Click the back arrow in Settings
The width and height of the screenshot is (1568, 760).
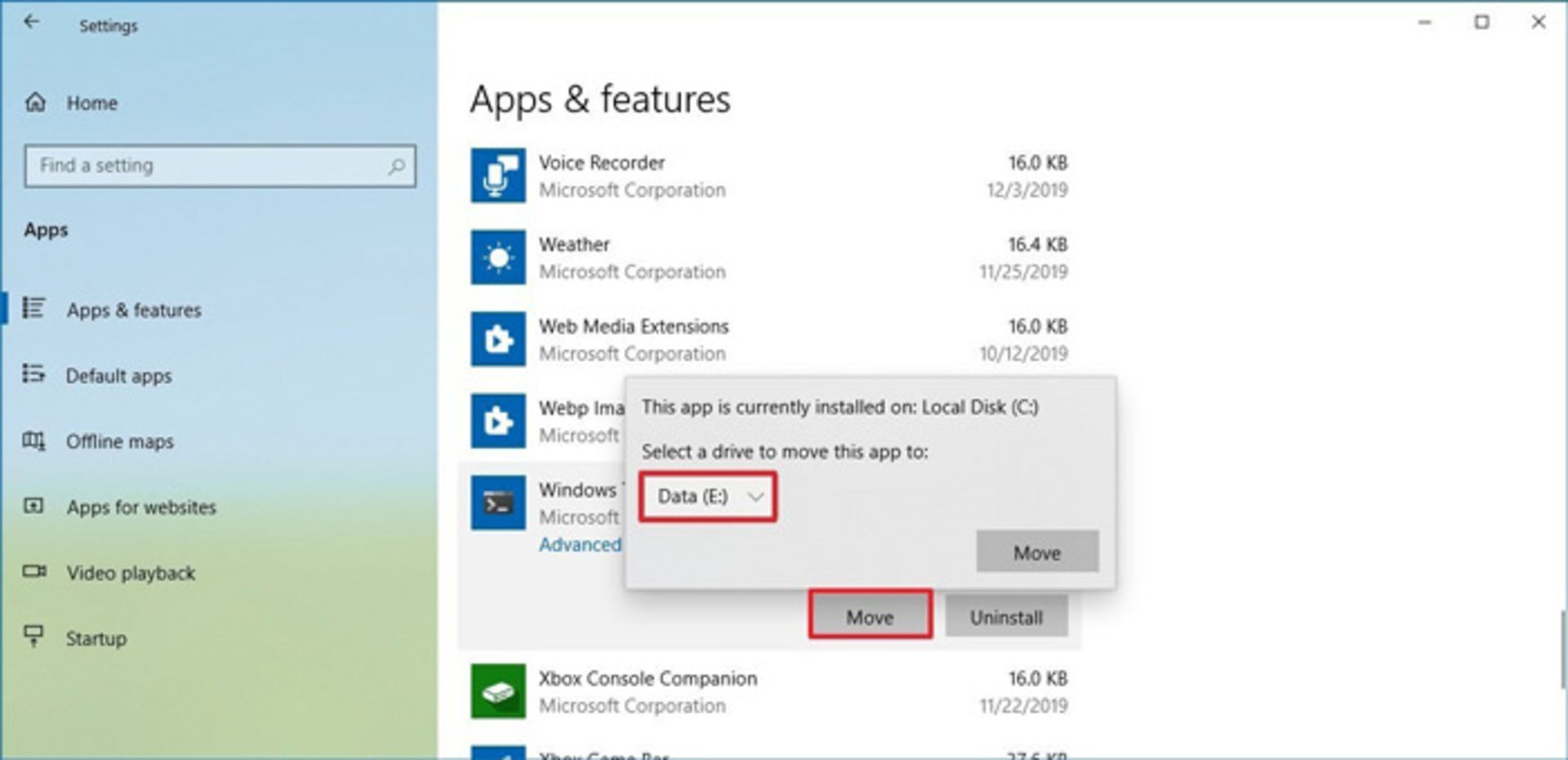31,22
